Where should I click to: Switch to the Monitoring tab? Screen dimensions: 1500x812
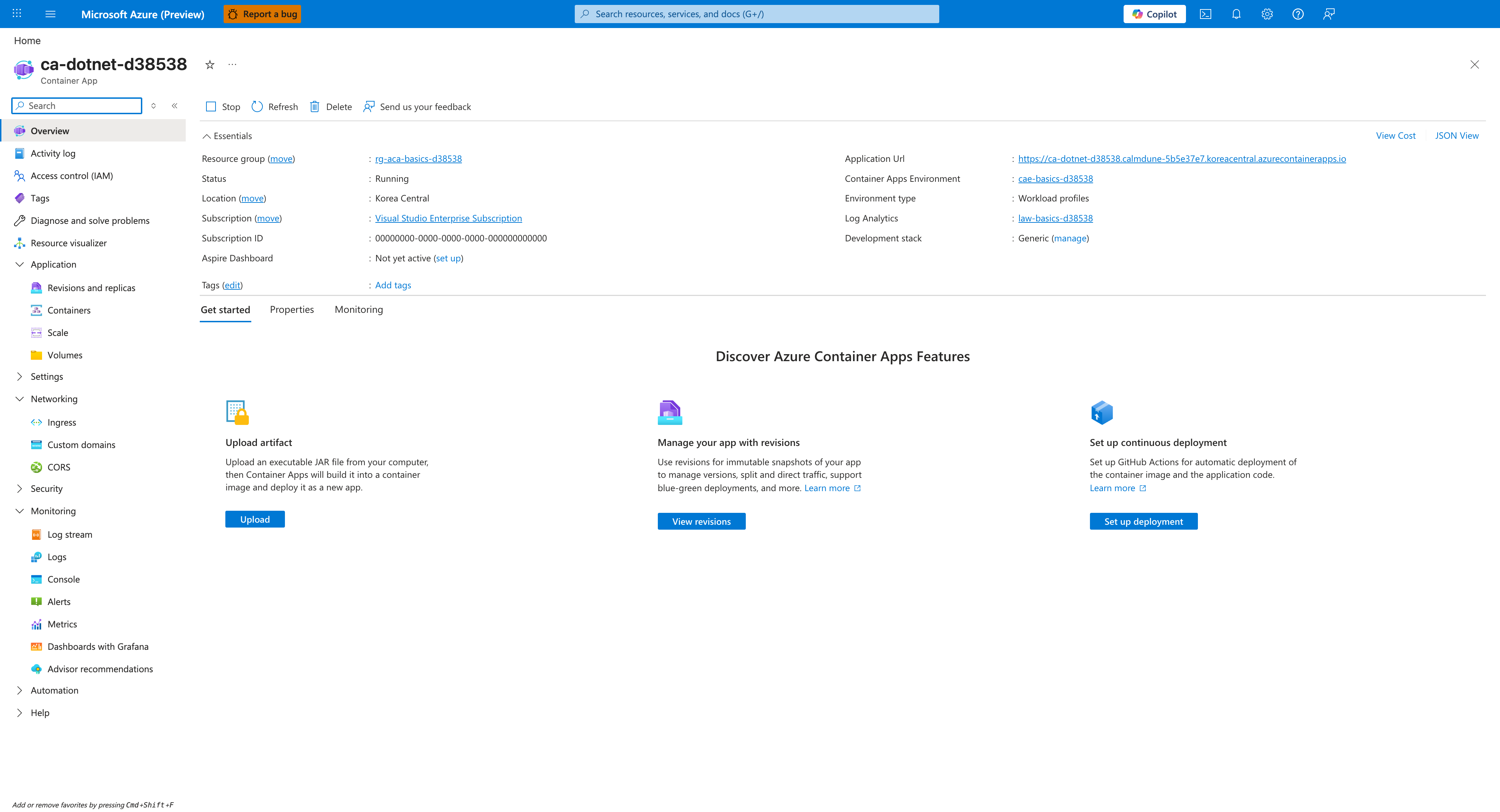(x=359, y=310)
